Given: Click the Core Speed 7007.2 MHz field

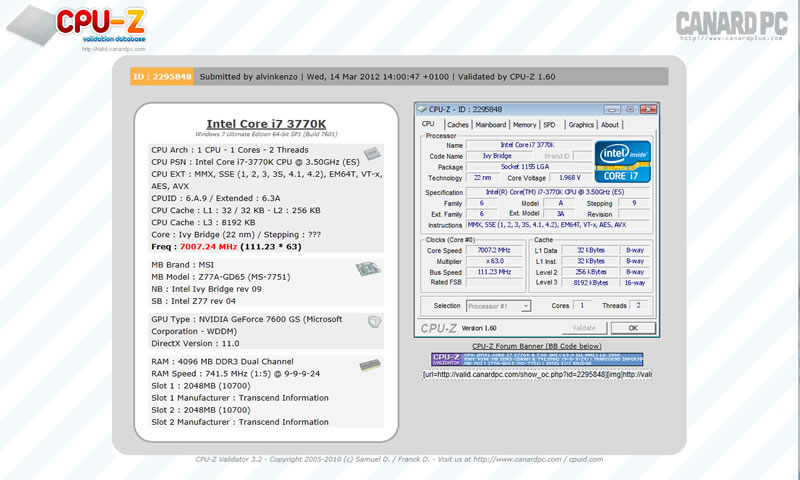Looking at the screenshot, I should [493, 250].
